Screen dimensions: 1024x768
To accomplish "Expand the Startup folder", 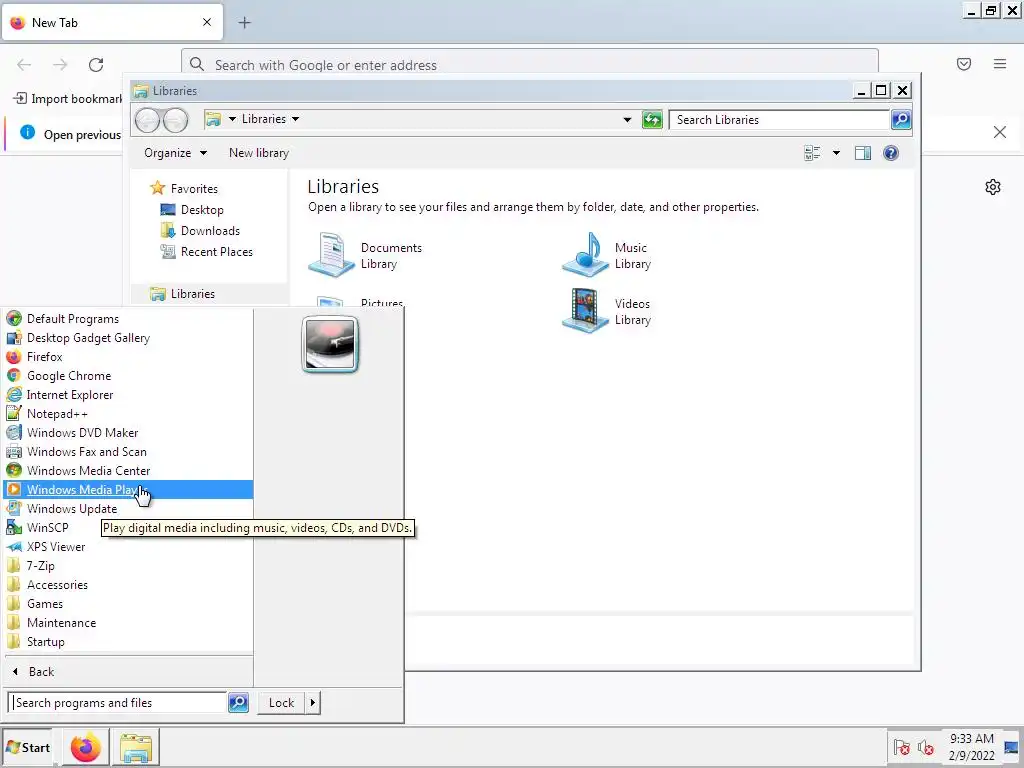I will pos(128,641).
